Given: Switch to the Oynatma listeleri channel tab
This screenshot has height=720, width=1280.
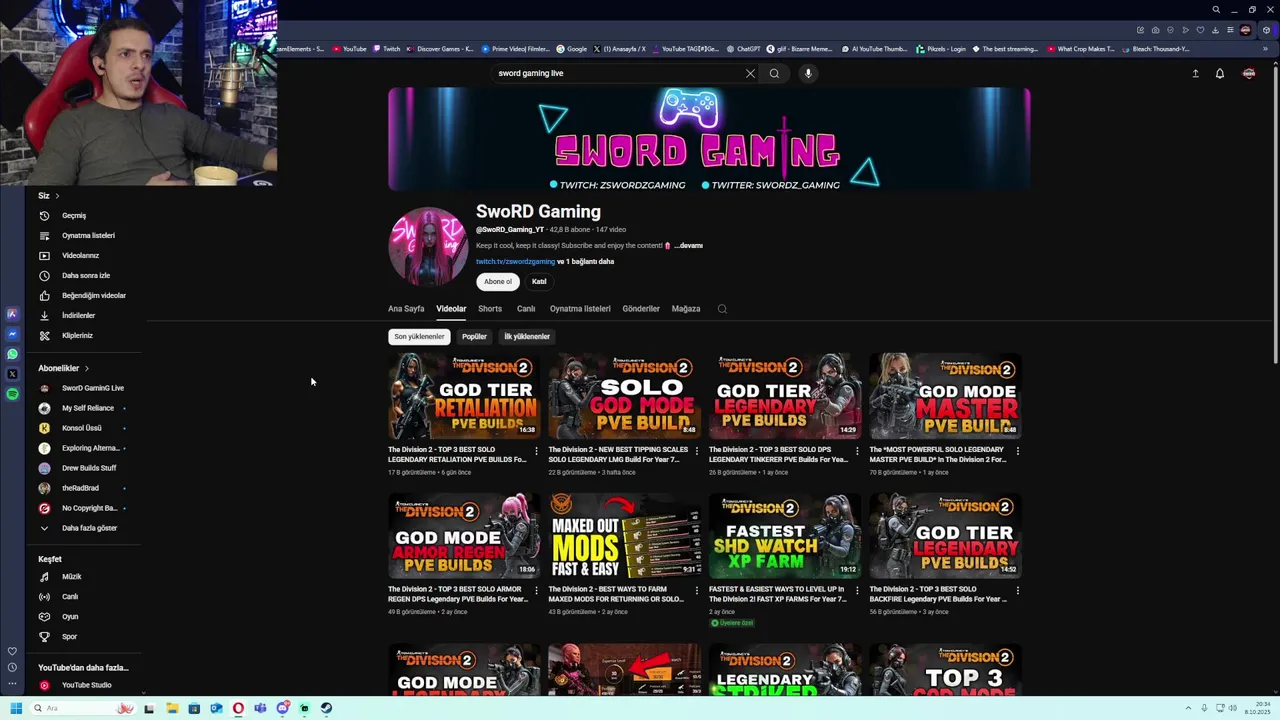Looking at the screenshot, I should [x=580, y=309].
